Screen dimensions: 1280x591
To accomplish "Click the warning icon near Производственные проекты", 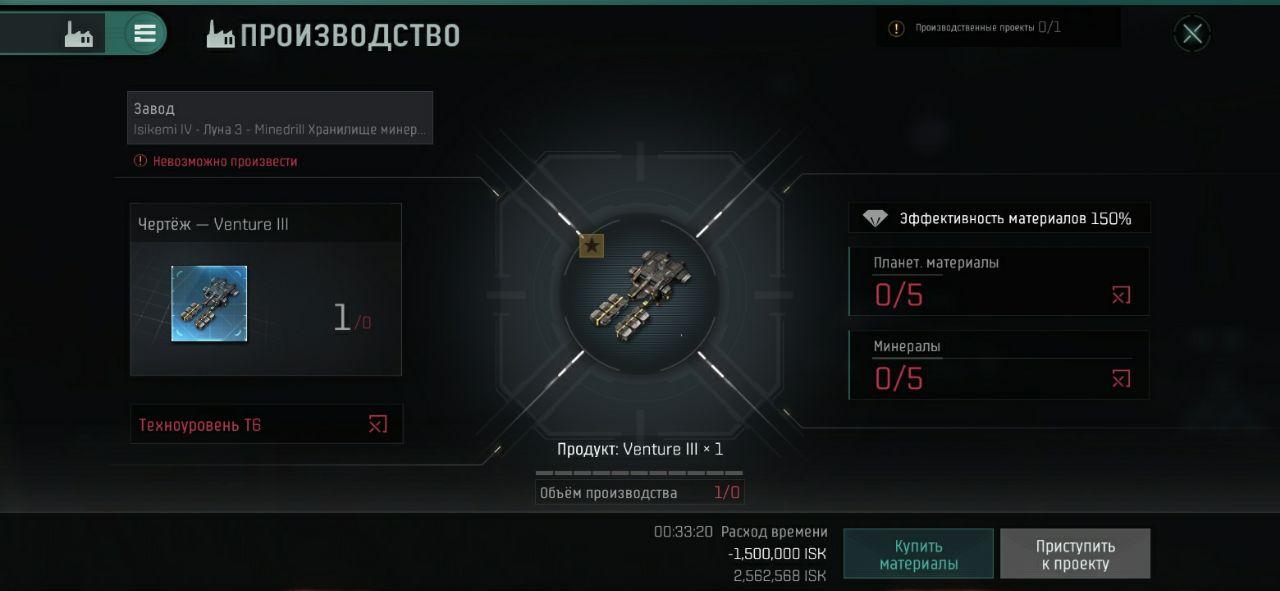I will tap(896, 28).
